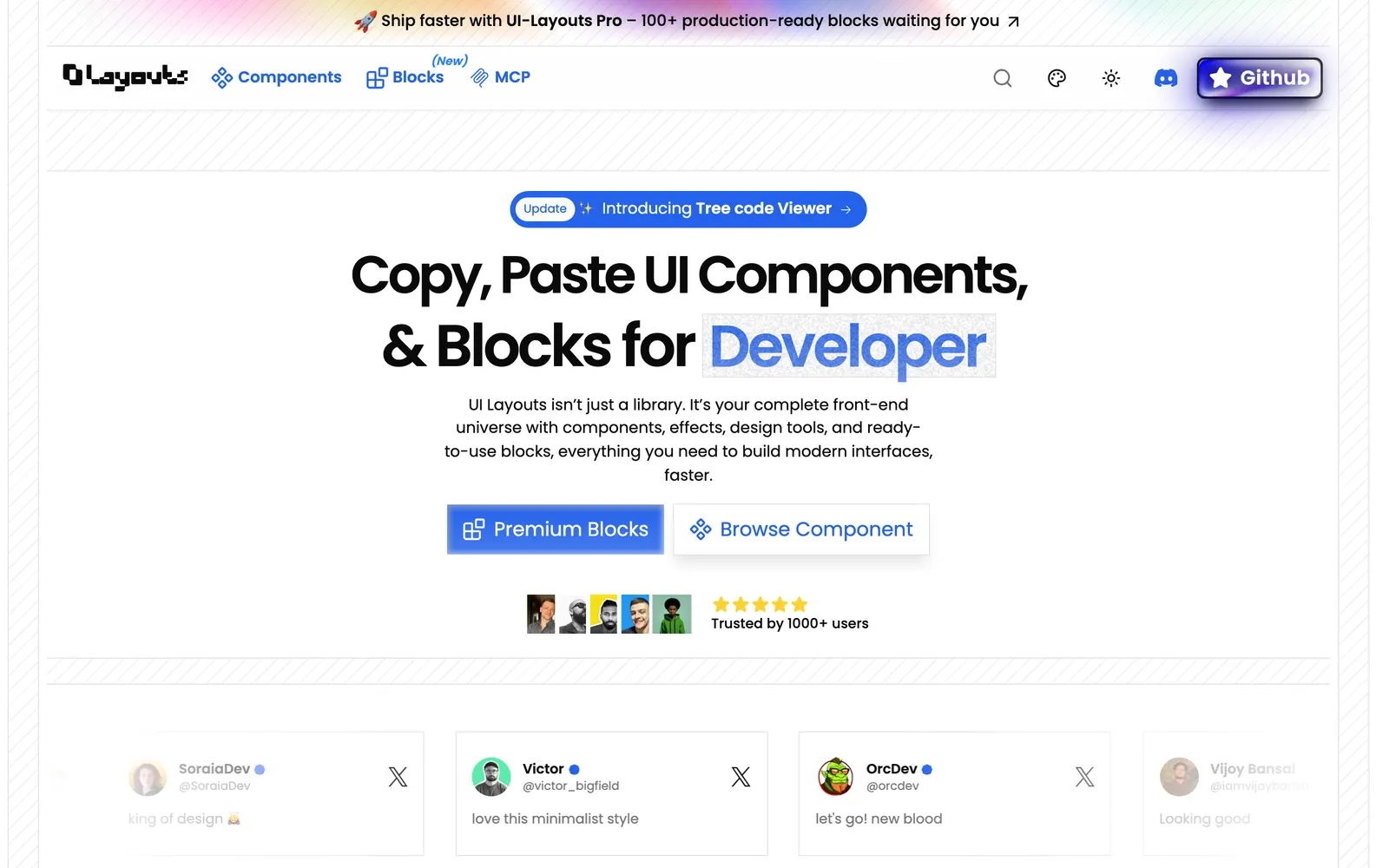Go to the MCP nav item
1389x868 pixels.
(x=500, y=77)
